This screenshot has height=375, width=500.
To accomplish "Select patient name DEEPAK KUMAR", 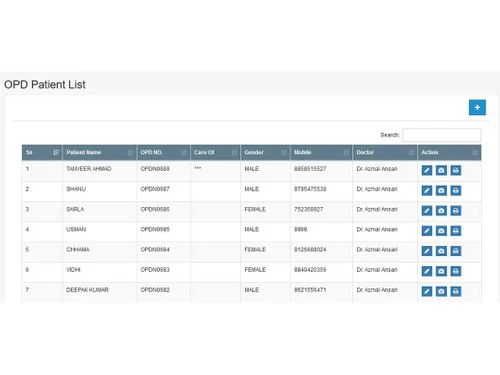I will click(87, 290).
